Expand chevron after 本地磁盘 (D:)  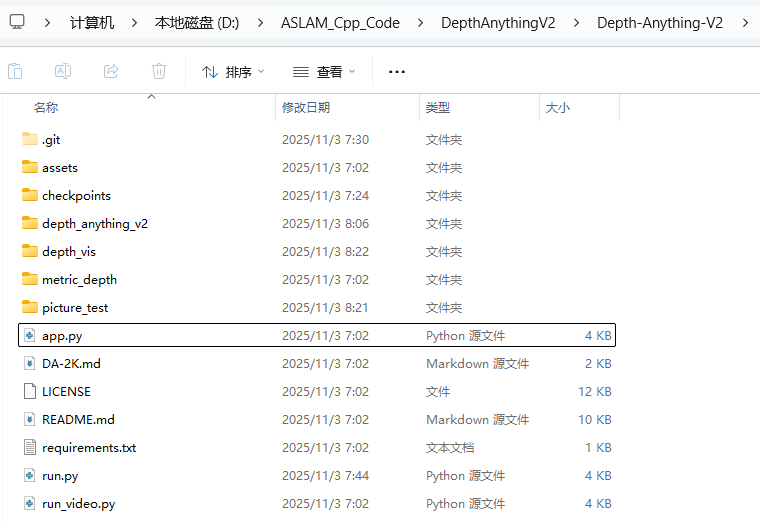[x=260, y=22]
